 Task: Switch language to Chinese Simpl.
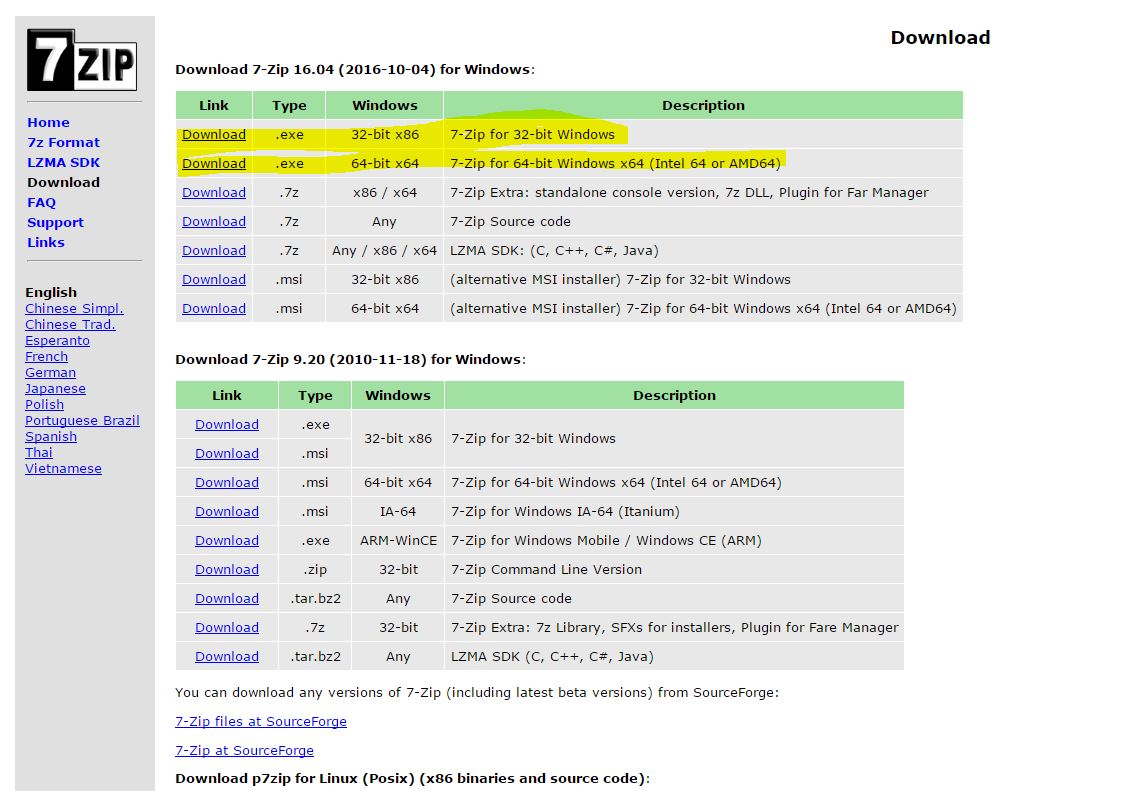(x=75, y=309)
